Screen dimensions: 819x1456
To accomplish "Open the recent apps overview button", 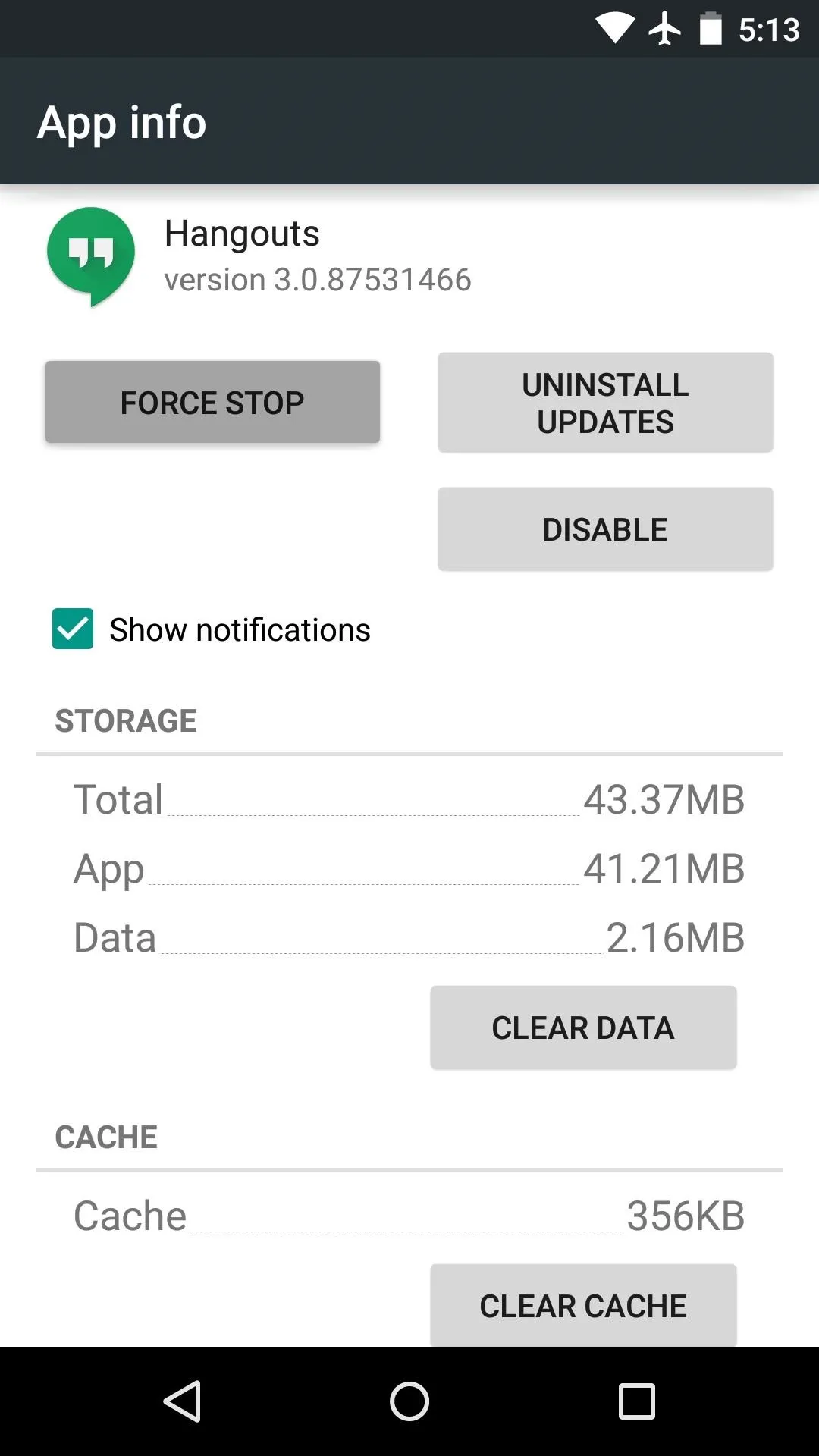I will point(637,1401).
